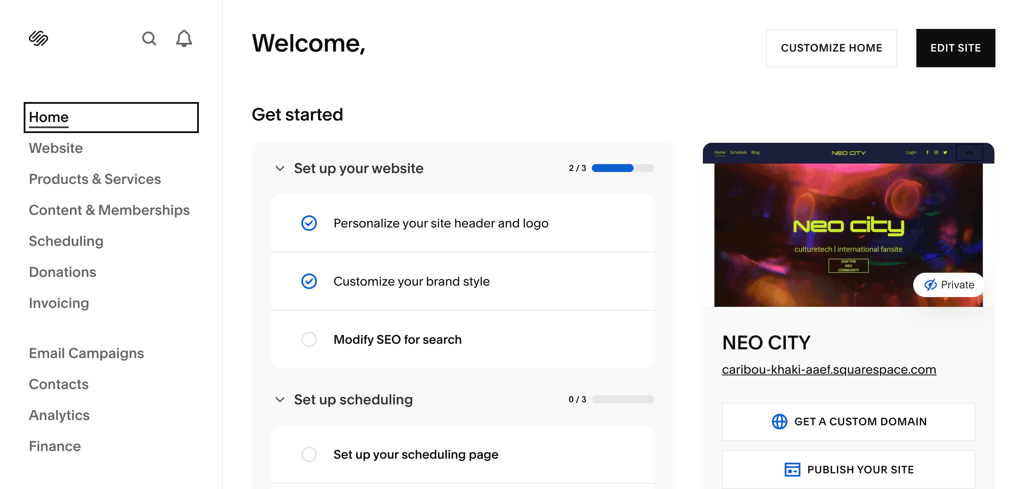Click Get a Custom Domain button
1024x489 pixels.
tap(848, 422)
